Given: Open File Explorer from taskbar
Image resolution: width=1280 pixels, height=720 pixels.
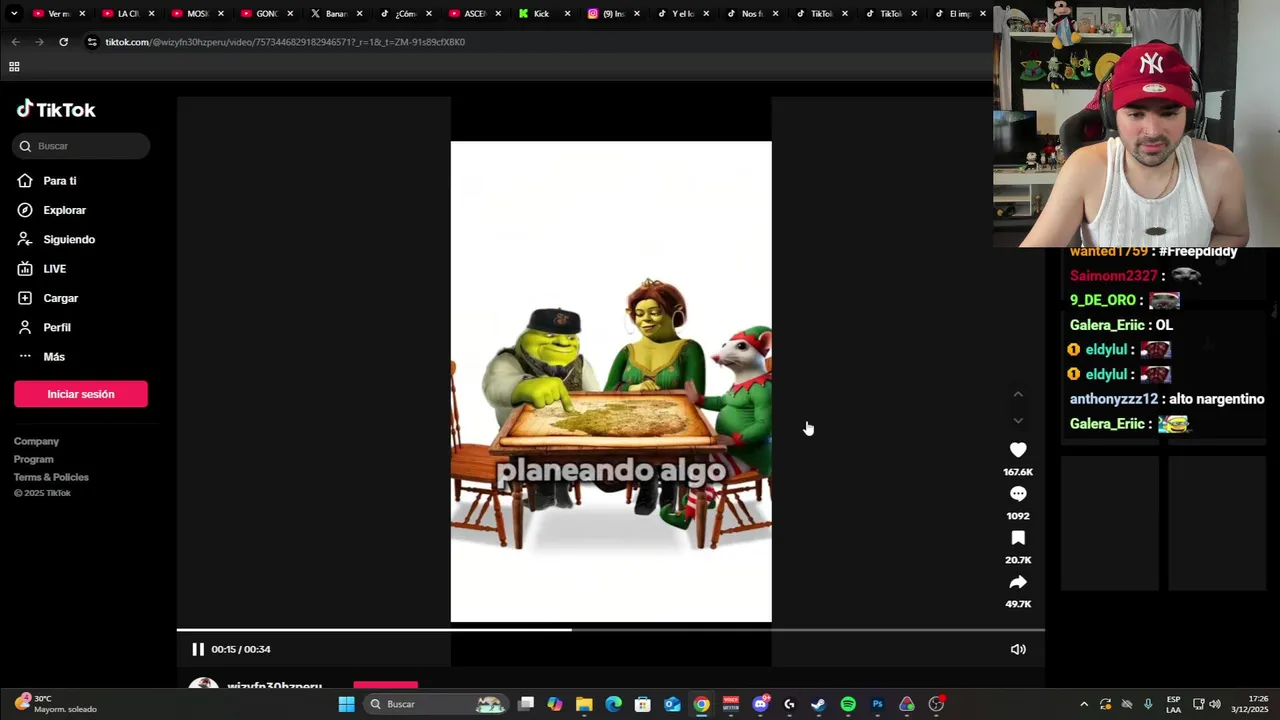Looking at the screenshot, I should coord(584,704).
